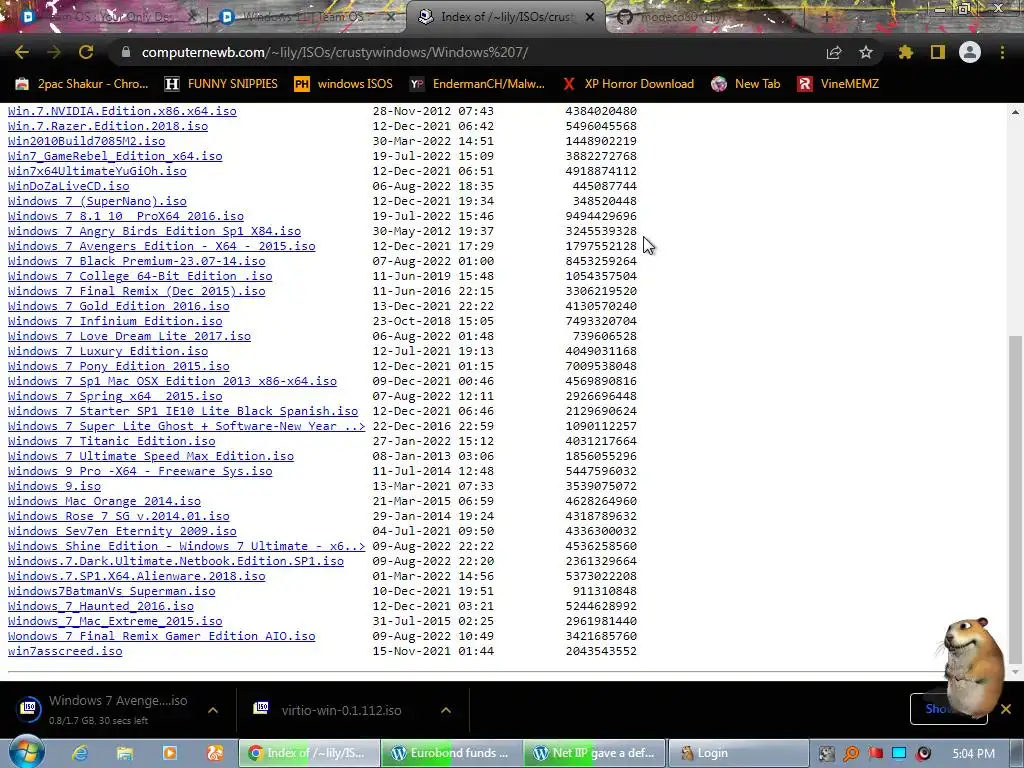The width and height of the screenshot is (1024, 768).
Task: Switch to the Windows 11 TeamOS tab
Action: click(303, 17)
